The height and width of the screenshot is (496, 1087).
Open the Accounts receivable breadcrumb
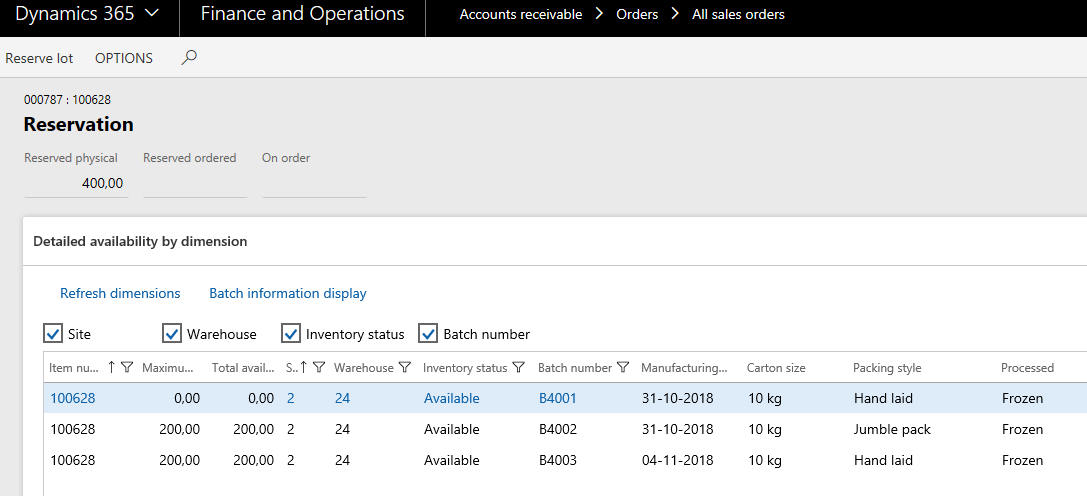[520, 15]
